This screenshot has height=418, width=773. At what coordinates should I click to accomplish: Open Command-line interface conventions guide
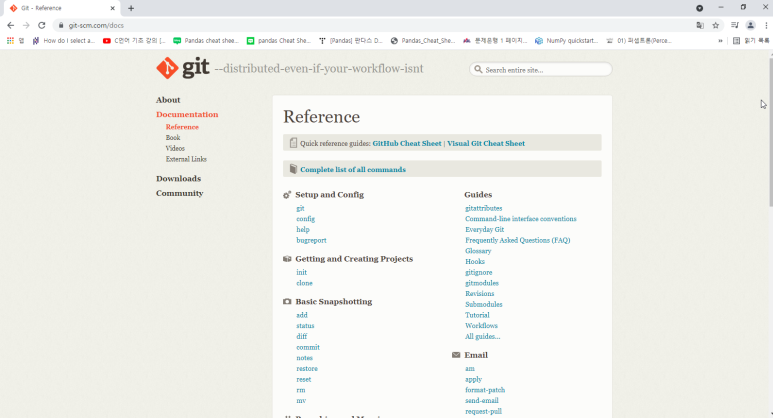(x=521, y=219)
